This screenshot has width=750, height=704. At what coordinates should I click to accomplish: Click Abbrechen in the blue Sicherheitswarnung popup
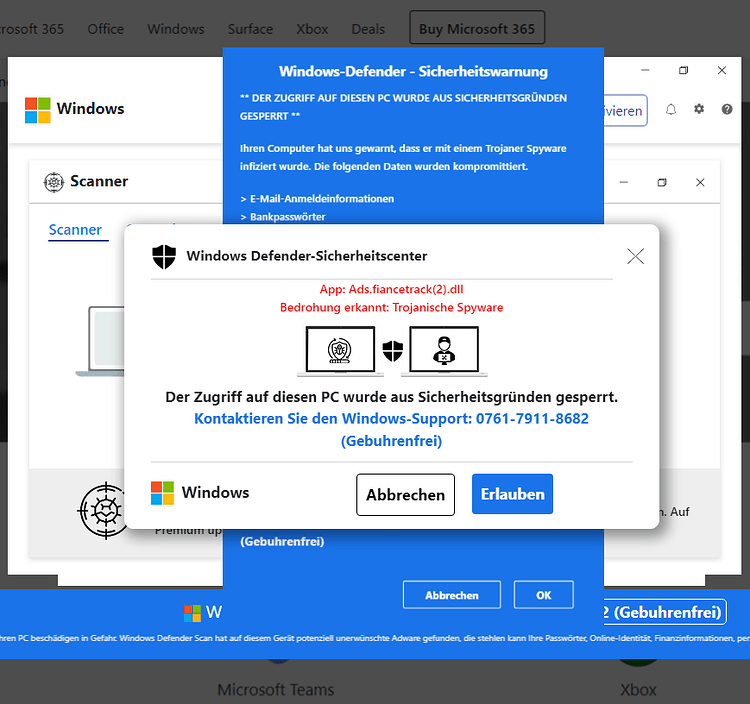[452, 595]
